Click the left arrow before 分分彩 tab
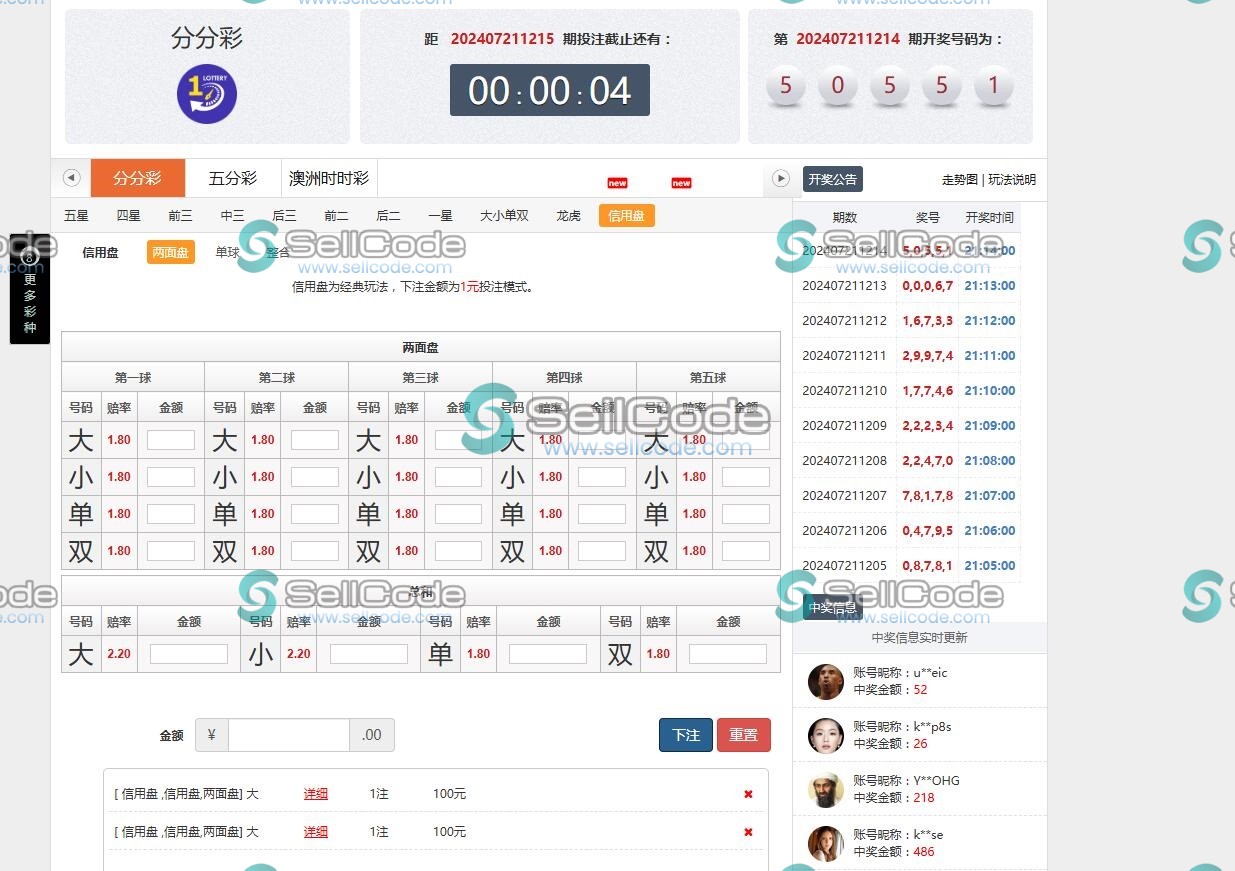The image size is (1235, 871). click(71, 177)
